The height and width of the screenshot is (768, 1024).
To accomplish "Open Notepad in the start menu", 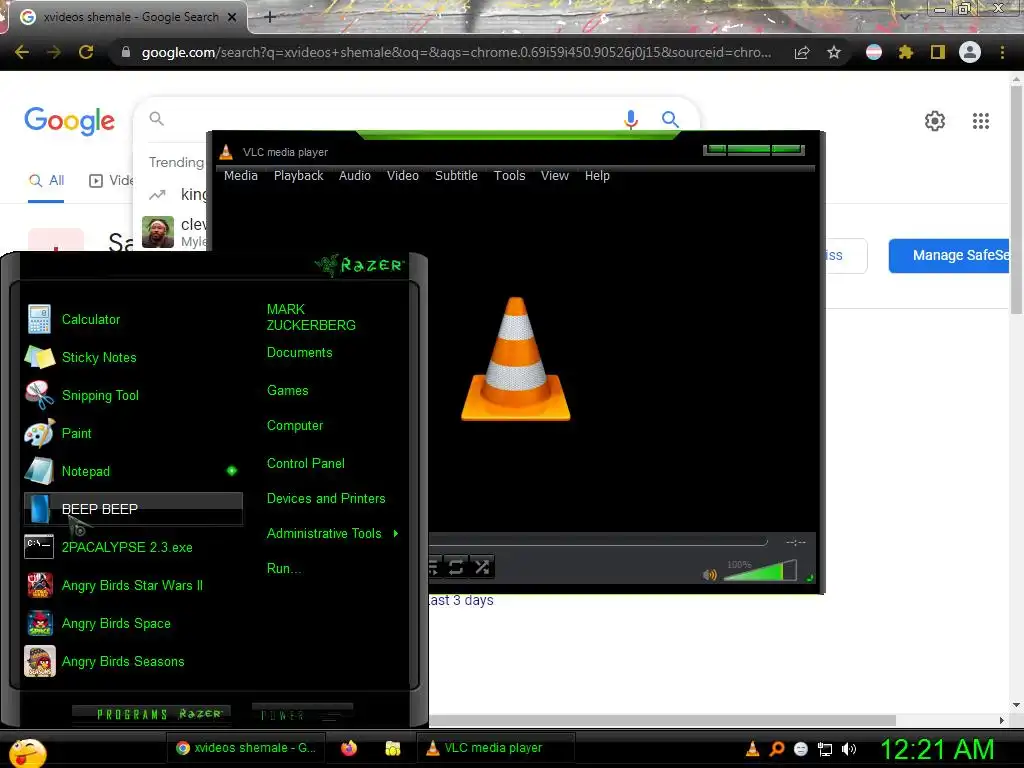I will (133, 471).
